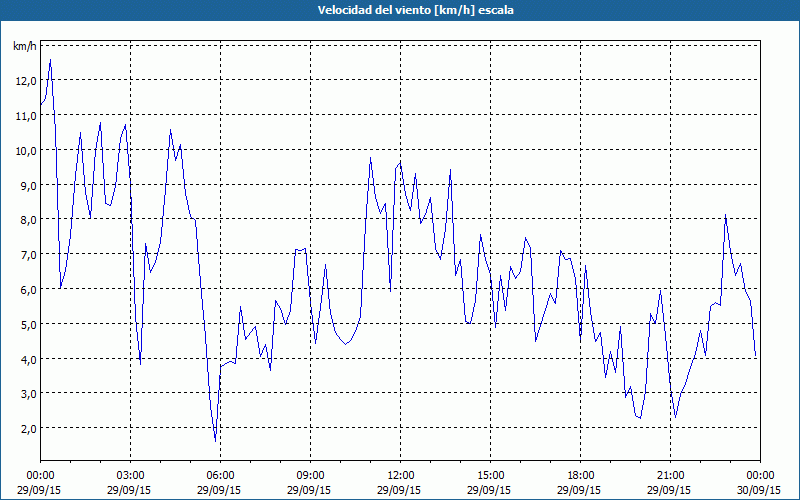Click the 30/09/15 date label
This screenshot has width=800, height=500.
(759, 490)
